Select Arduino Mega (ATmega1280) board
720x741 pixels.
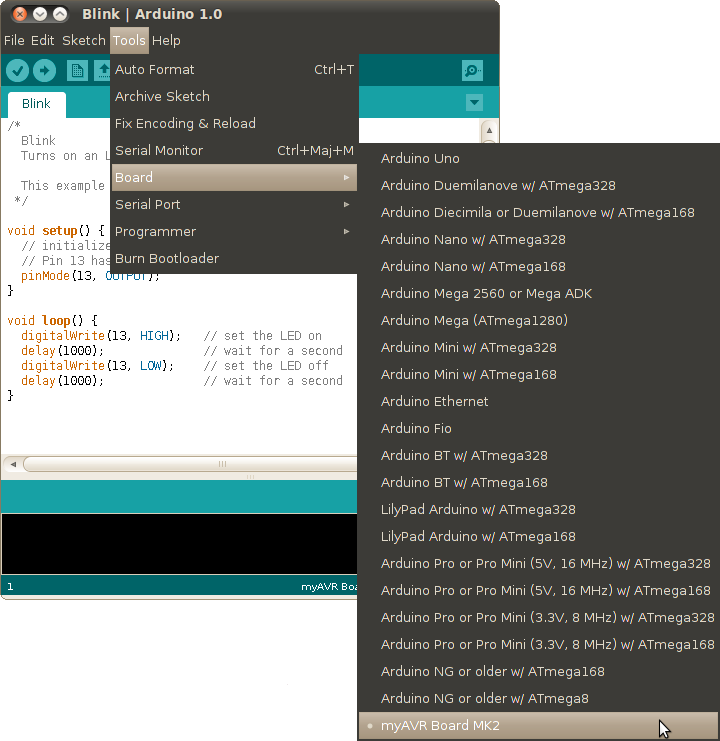click(539, 320)
